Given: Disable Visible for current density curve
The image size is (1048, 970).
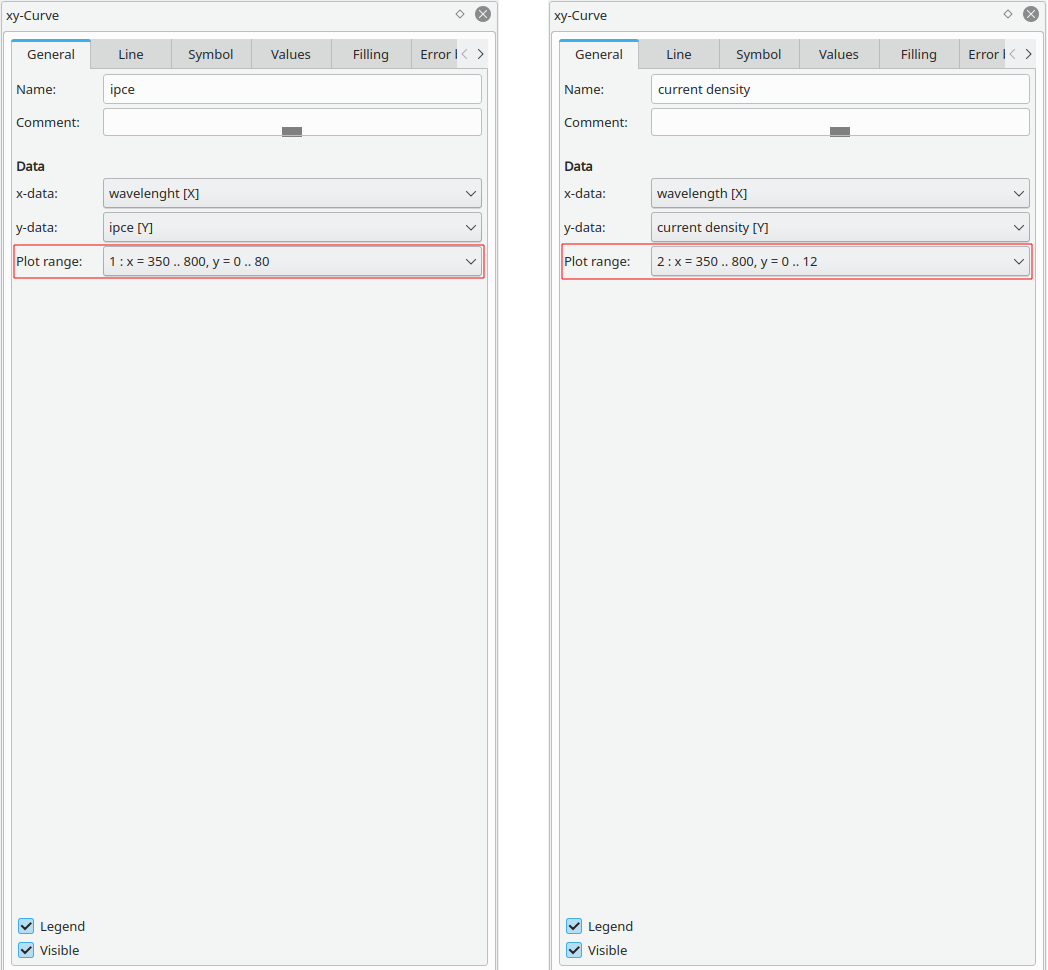Looking at the screenshot, I should click(x=574, y=950).
